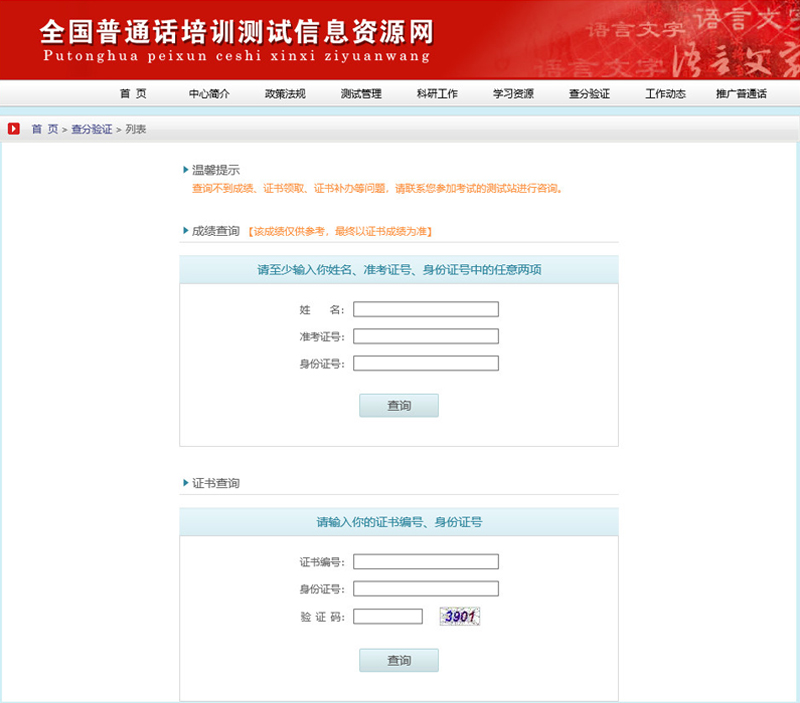Viewport: 800px width, 703px height.
Task: Click the 列表 breadcrumb text
Action: click(x=136, y=129)
